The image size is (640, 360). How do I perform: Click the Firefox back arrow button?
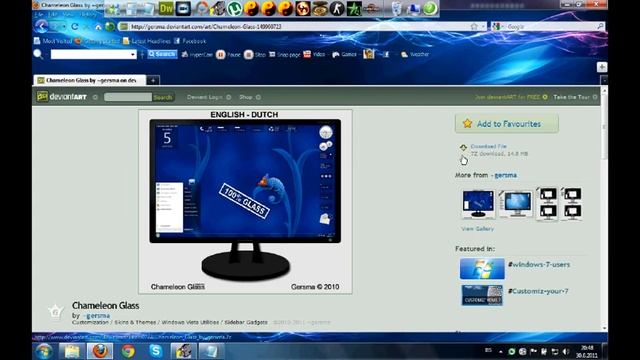coord(42,27)
